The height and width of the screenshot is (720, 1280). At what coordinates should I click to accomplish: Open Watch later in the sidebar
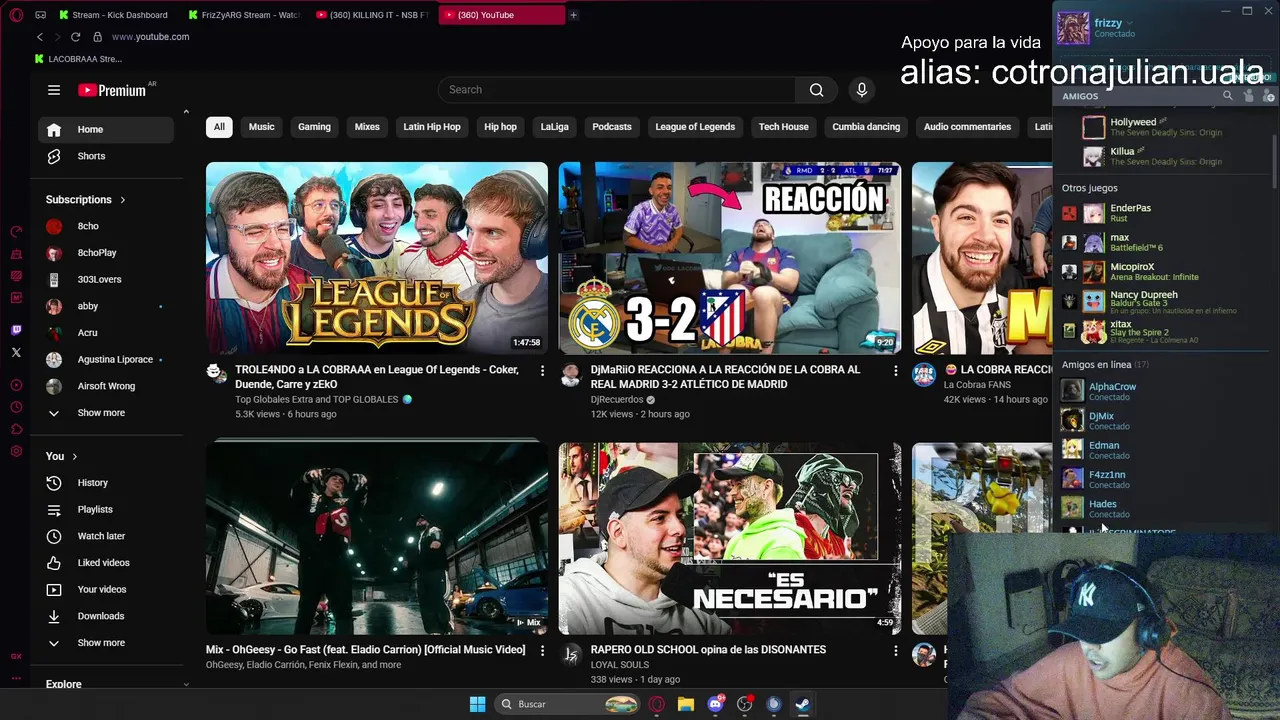tap(106, 536)
